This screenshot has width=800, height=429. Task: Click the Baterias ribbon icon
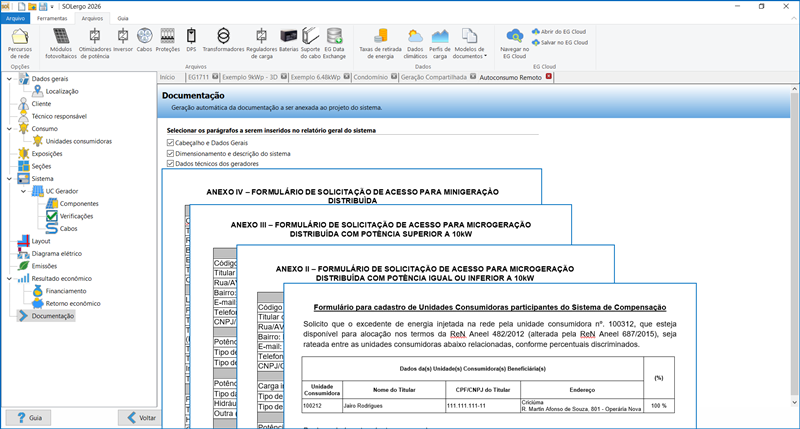289,42
